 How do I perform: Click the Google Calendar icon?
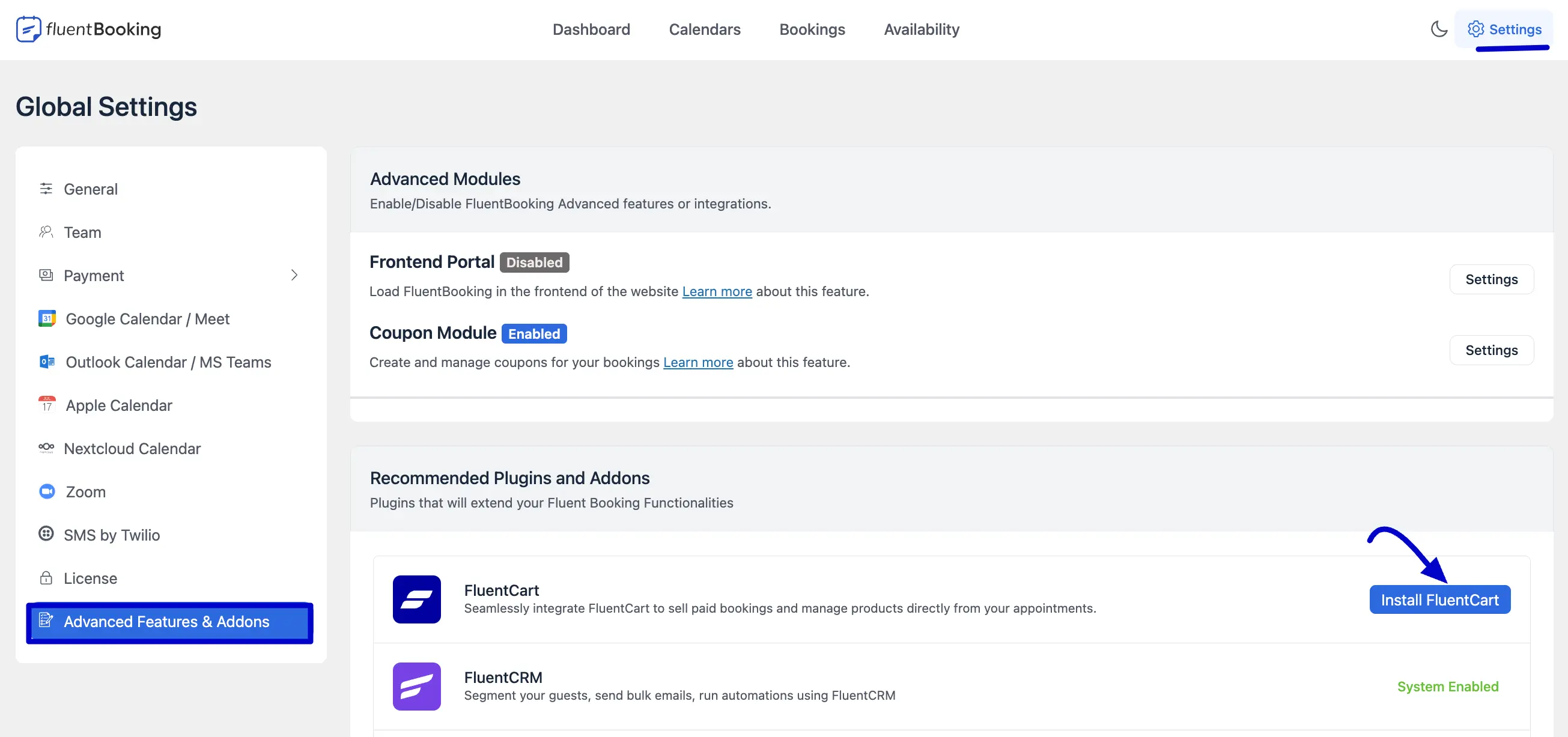tap(47, 318)
